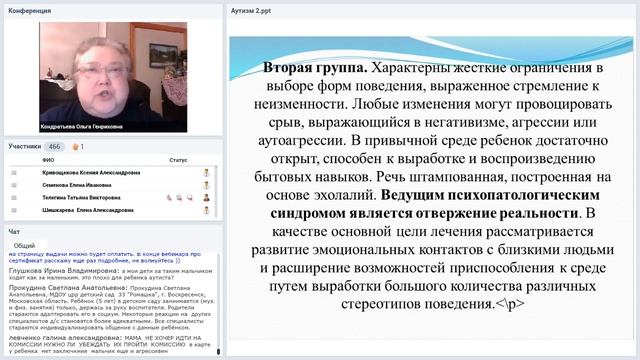This screenshot has height=360, width=640.
Task: Click status avatar icon for Кривощекова Ксения Александровна
Action: pyautogui.click(x=207, y=173)
